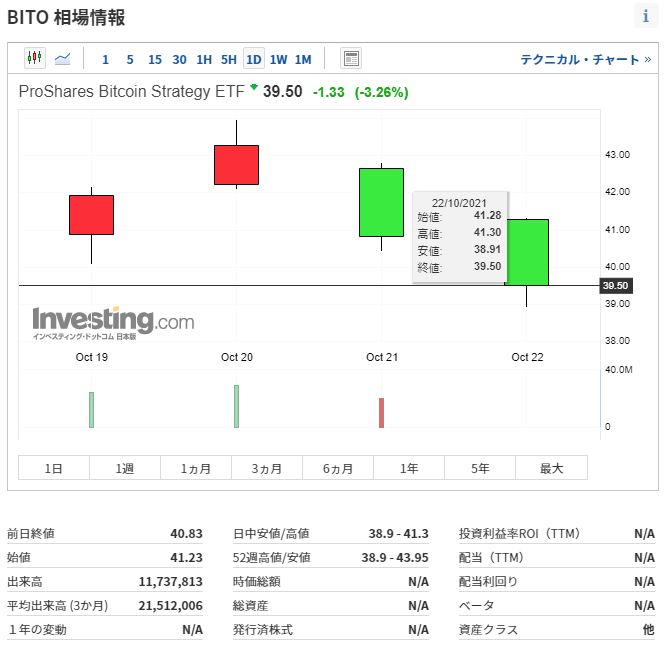Screen dimensions: 667x656
Task: Select the candlestick chart type icon
Action: 34,58
